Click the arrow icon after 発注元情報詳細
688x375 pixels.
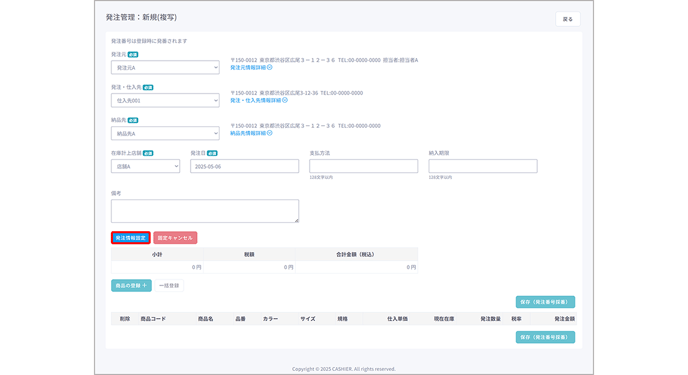(269, 68)
